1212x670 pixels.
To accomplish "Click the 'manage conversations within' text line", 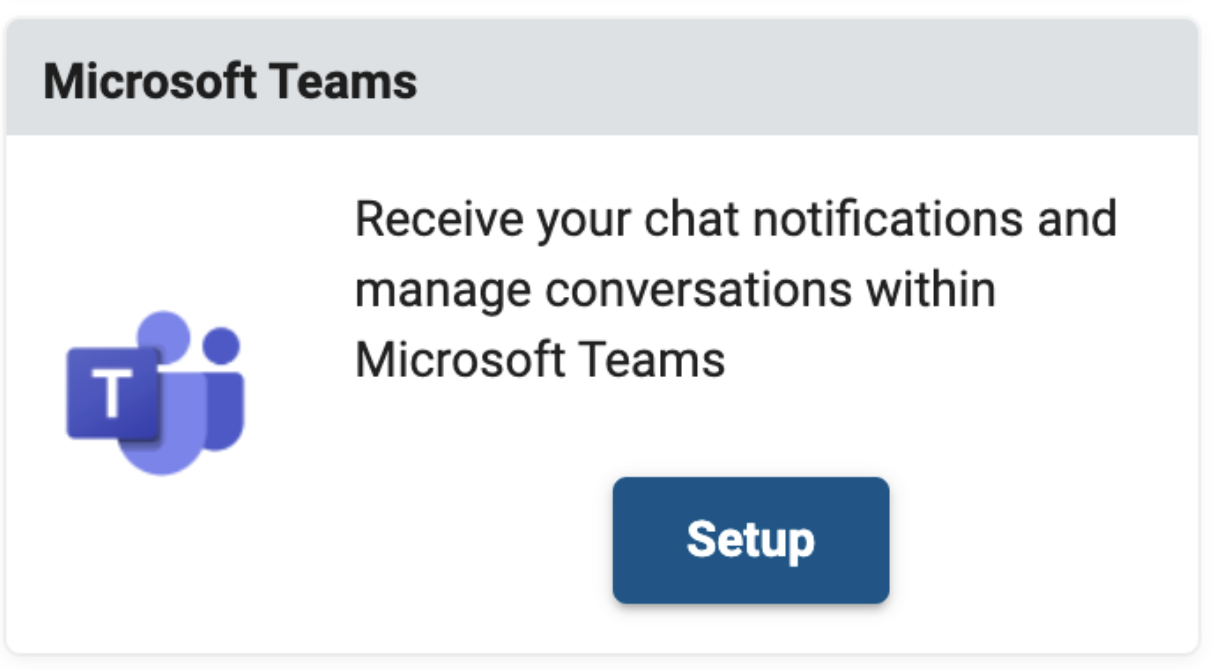I will (676, 290).
